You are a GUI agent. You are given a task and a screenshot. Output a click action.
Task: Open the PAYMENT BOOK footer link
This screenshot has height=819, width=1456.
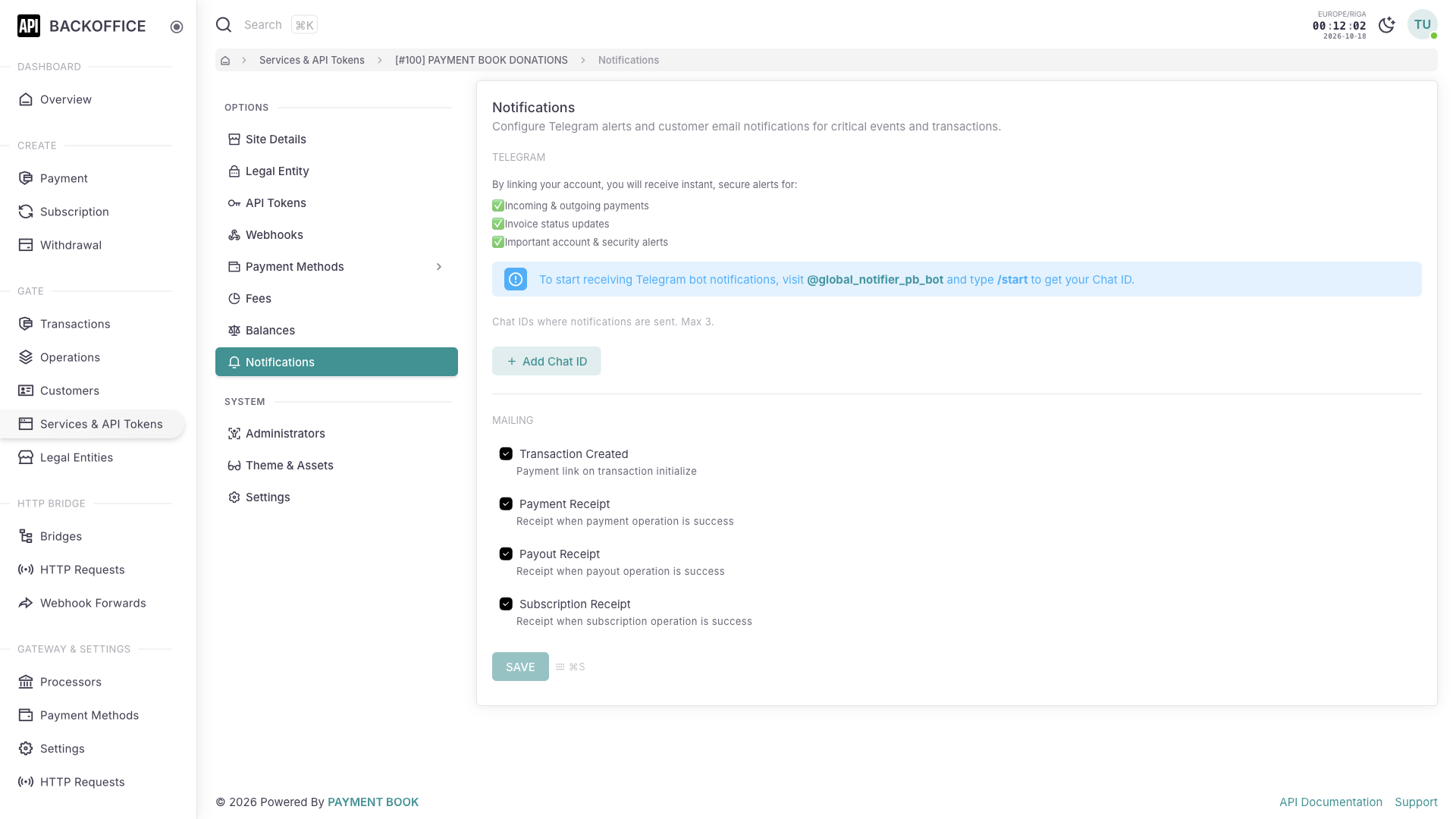tap(373, 802)
